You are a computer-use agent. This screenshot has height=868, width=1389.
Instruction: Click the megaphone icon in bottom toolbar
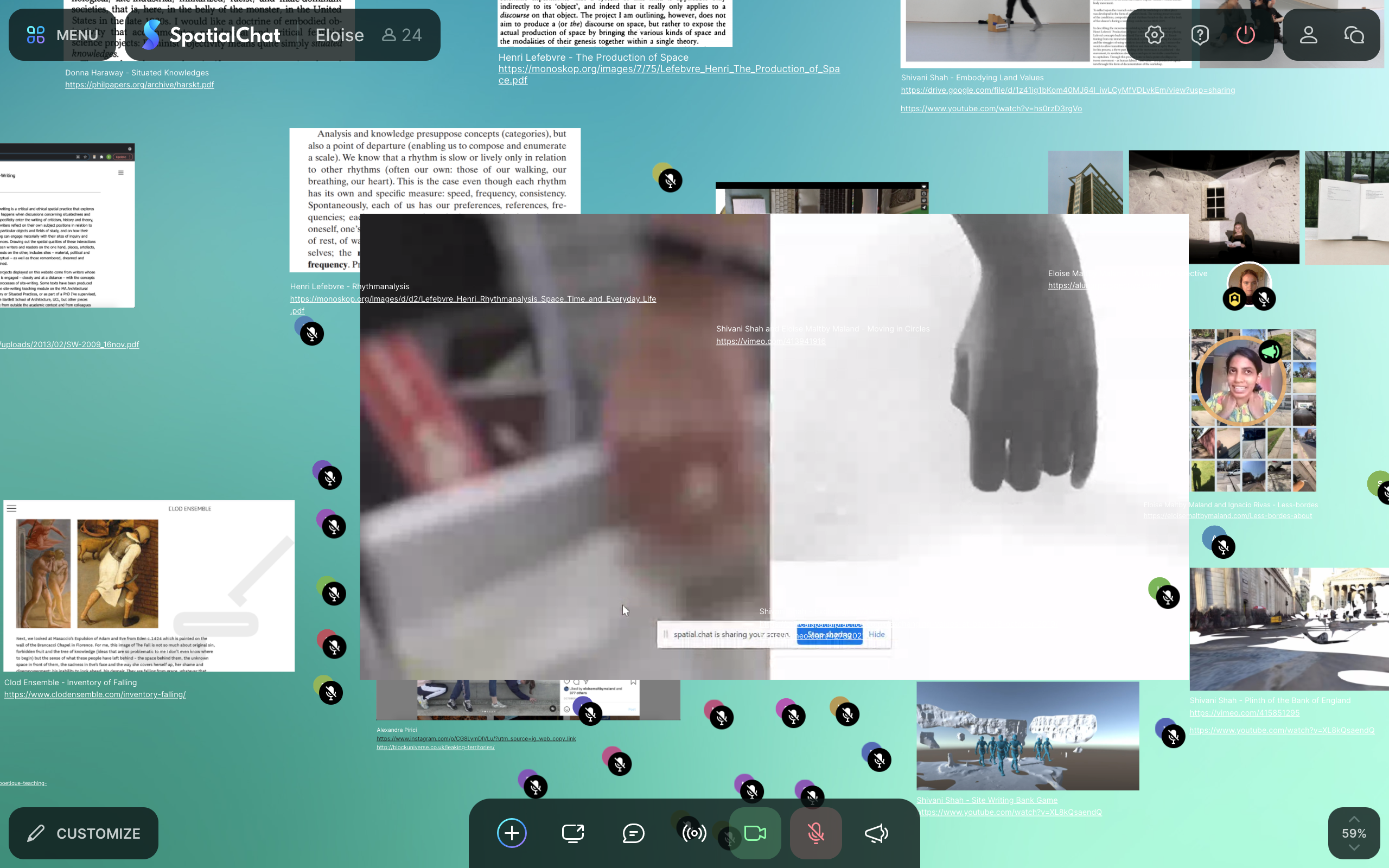coord(876,833)
